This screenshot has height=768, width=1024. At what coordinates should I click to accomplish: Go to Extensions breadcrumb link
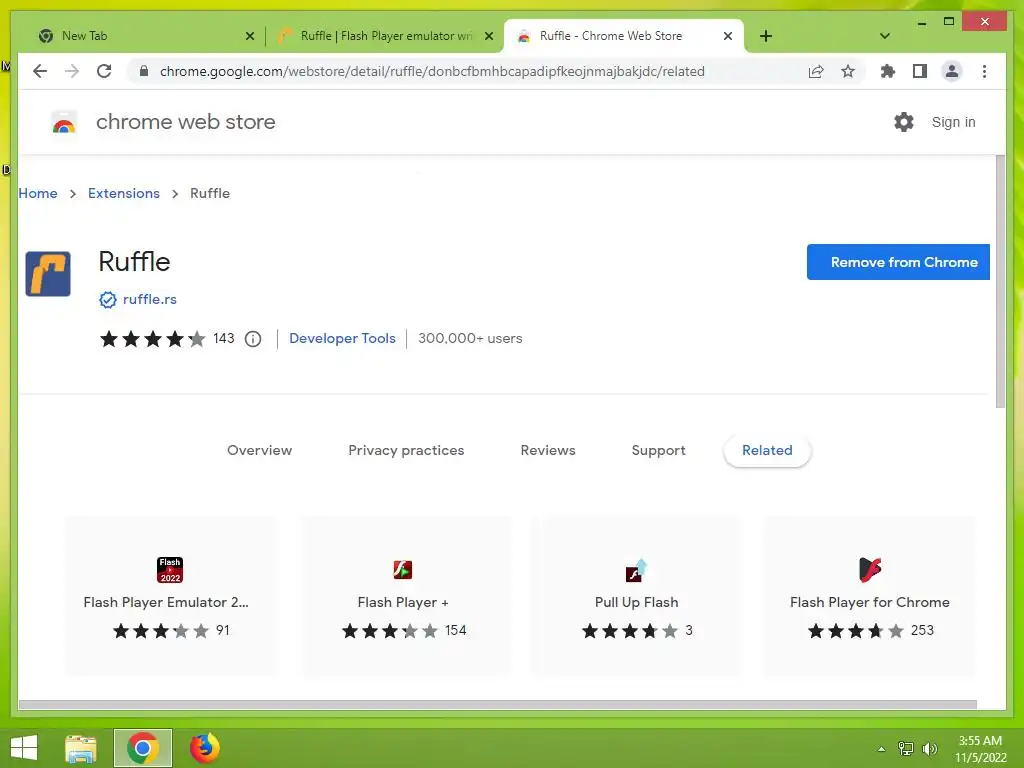coord(123,193)
